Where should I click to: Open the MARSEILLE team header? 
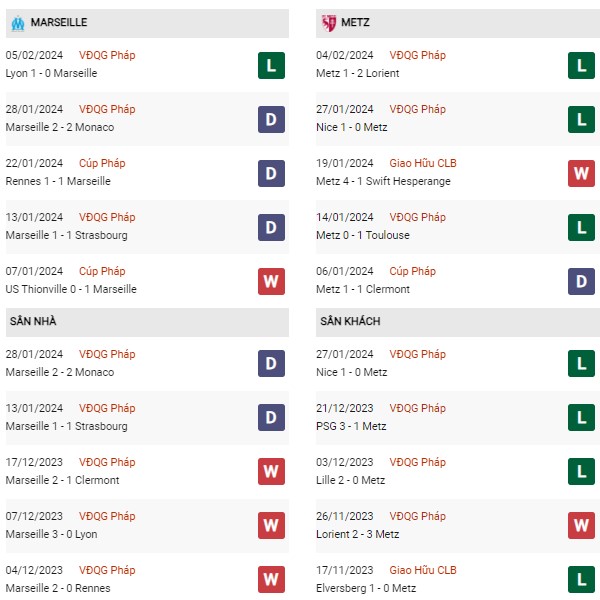coord(147,23)
